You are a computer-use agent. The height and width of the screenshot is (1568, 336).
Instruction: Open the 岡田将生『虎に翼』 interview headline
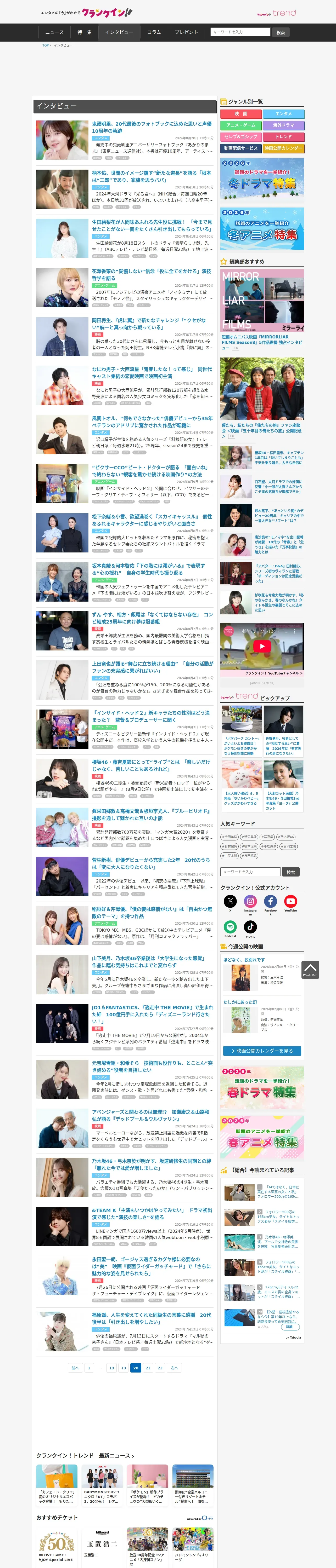coord(149,324)
